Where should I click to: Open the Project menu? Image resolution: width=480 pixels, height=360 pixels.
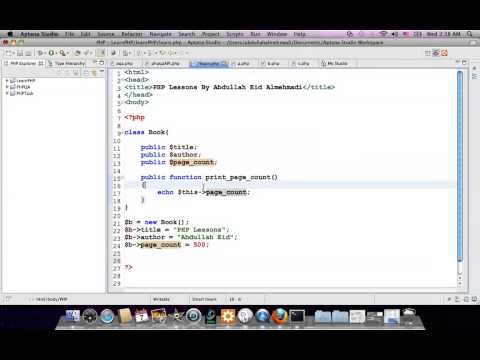pyautogui.click(x=210, y=34)
